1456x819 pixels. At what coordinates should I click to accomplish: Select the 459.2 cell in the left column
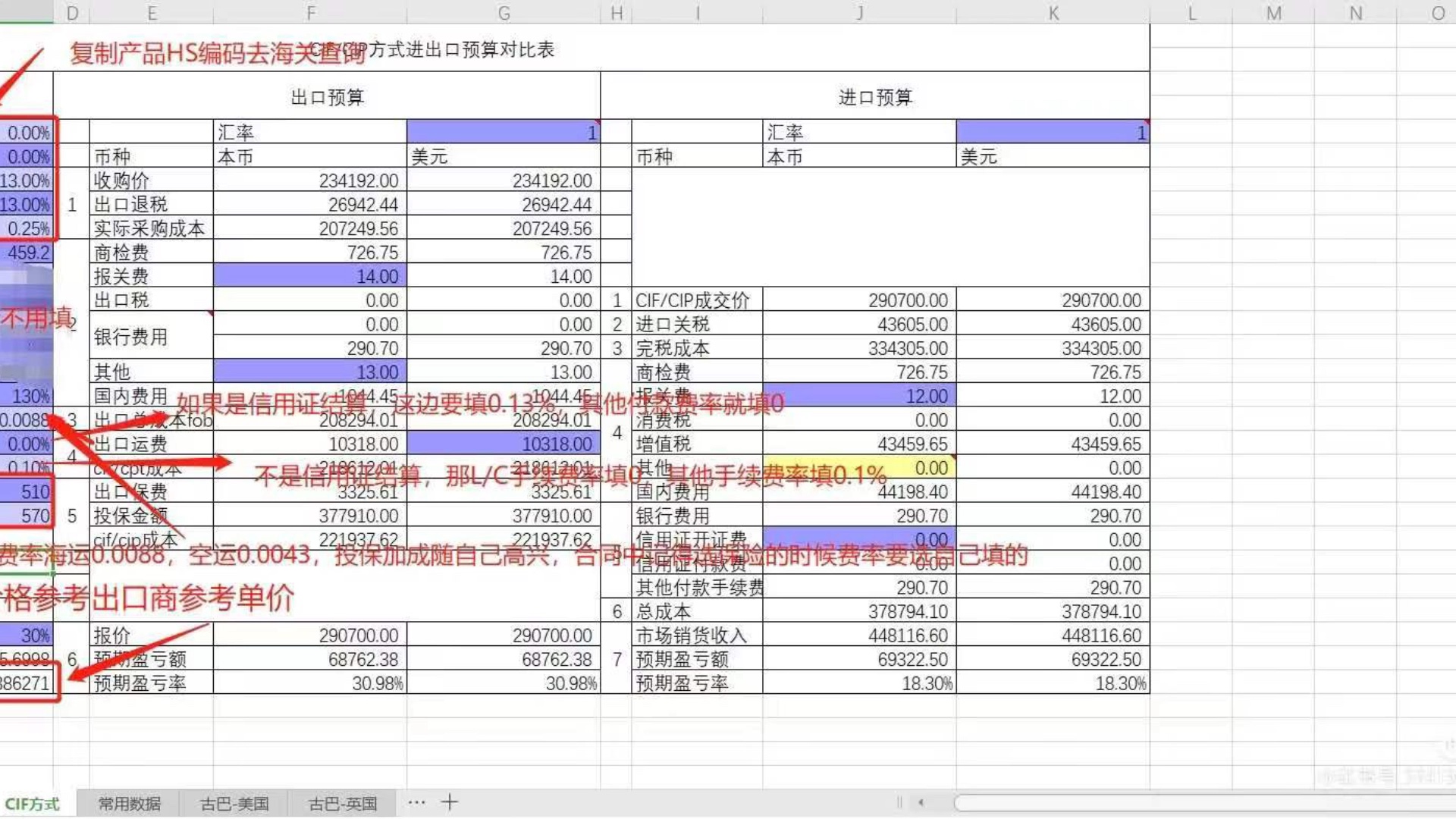point(27,253)
